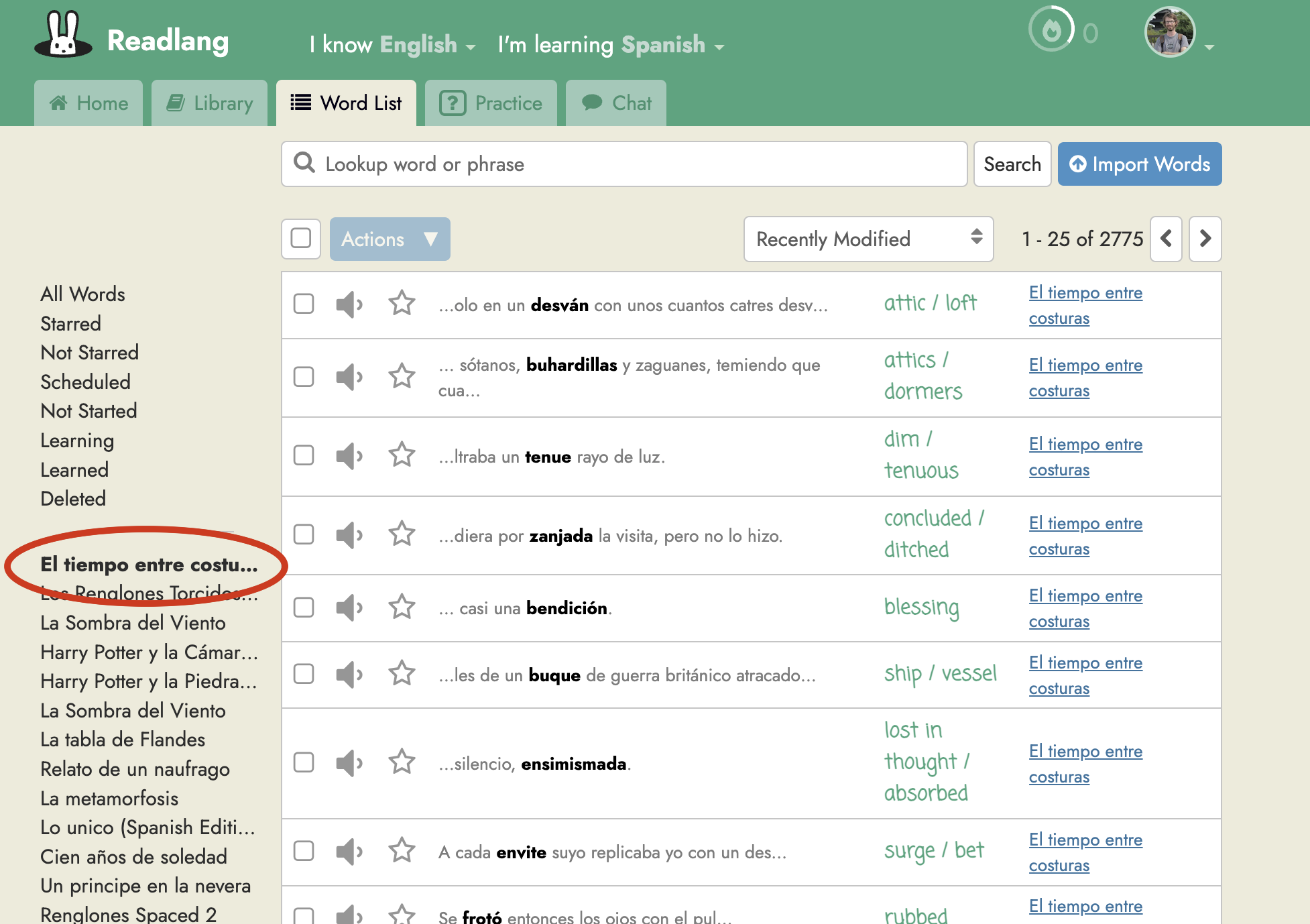
Task: Select the buque row checkbox
Action: [304, 674]
